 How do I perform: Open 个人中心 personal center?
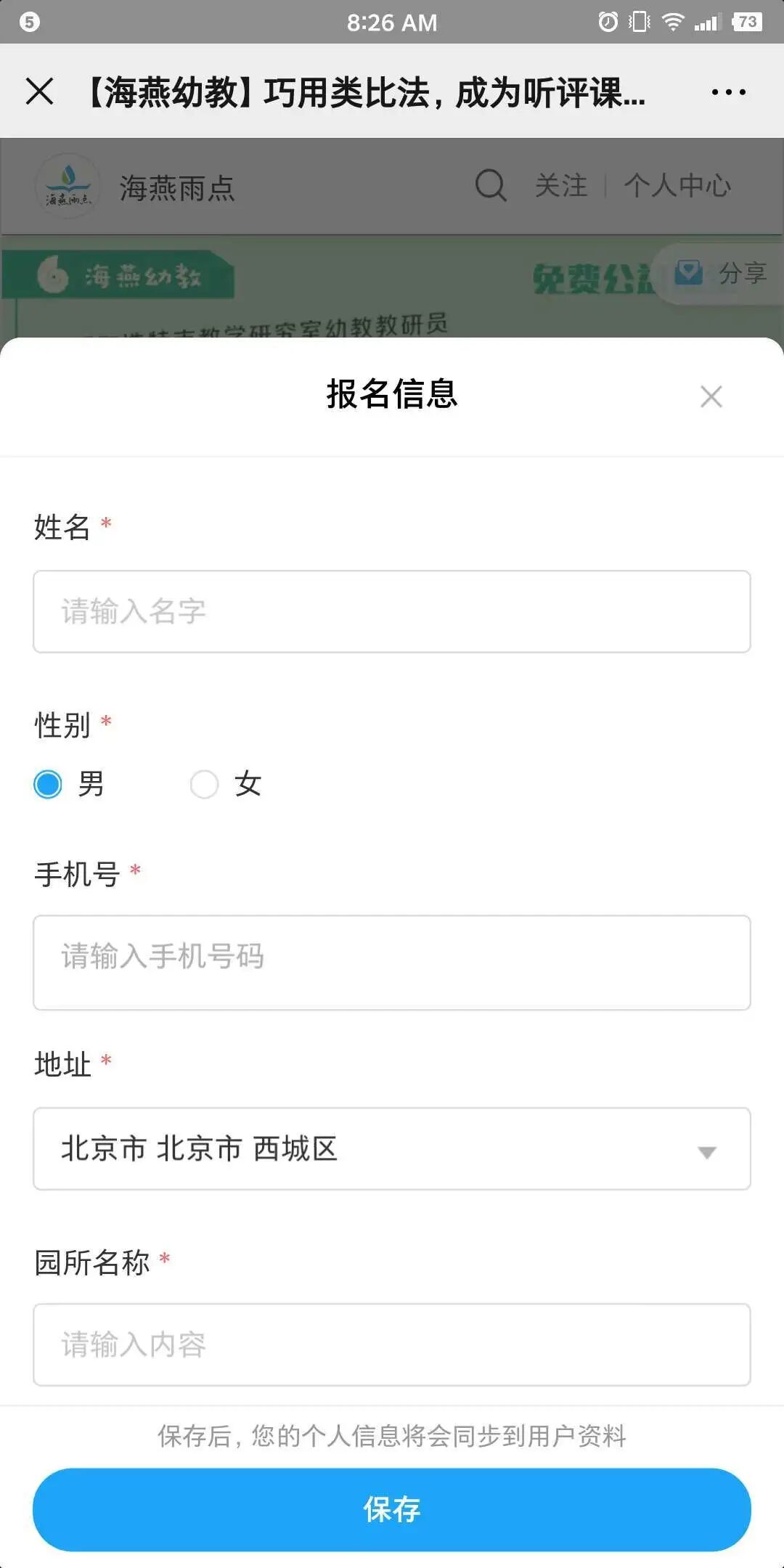pos(677,186)
